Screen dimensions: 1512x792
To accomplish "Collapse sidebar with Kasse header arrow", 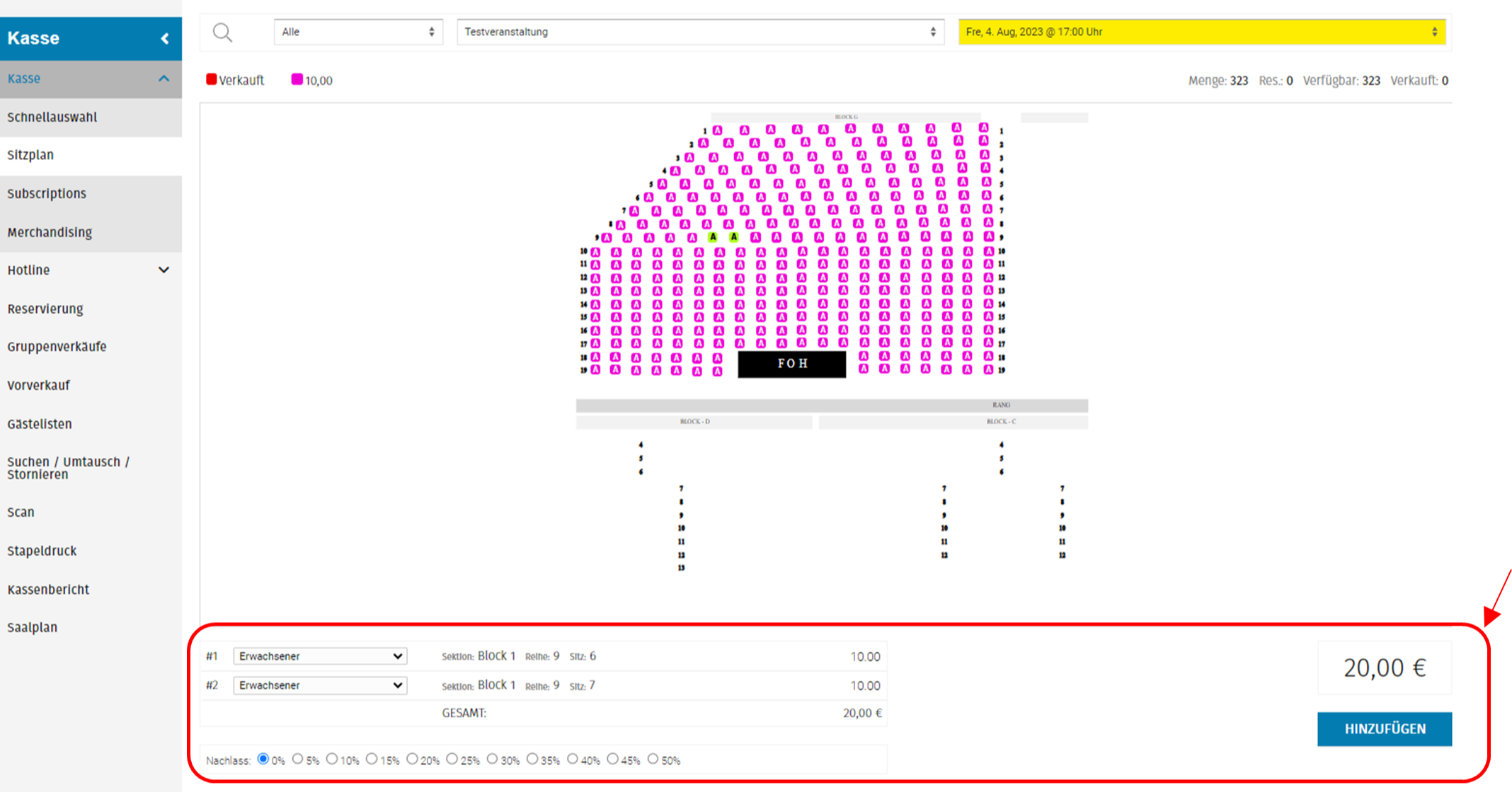I will click(x=165, y=38).
